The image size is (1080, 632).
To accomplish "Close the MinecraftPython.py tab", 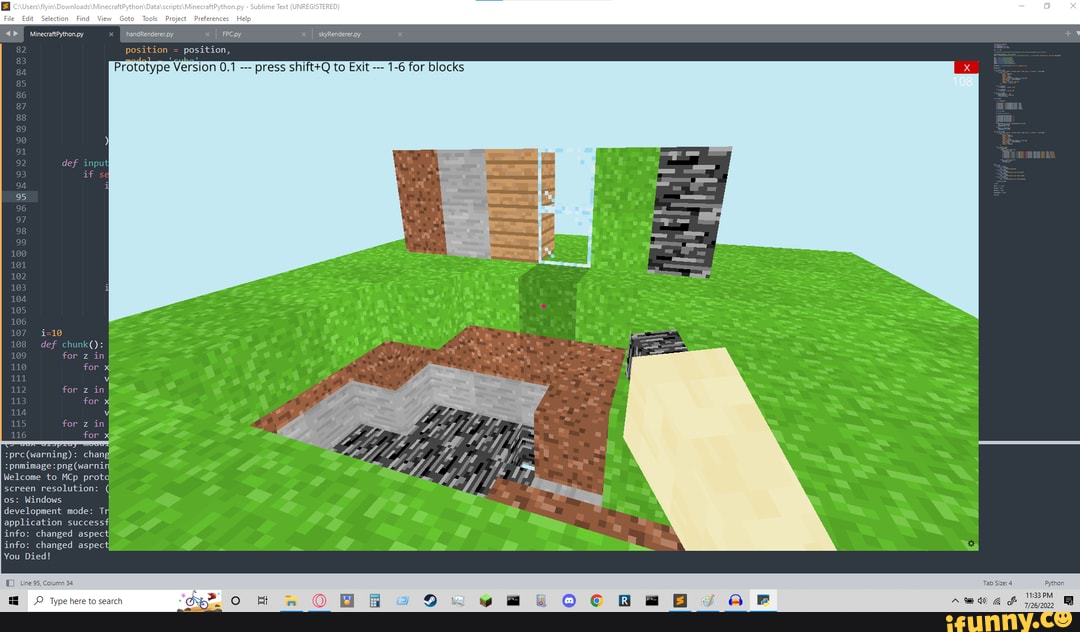I will point(111,34).
